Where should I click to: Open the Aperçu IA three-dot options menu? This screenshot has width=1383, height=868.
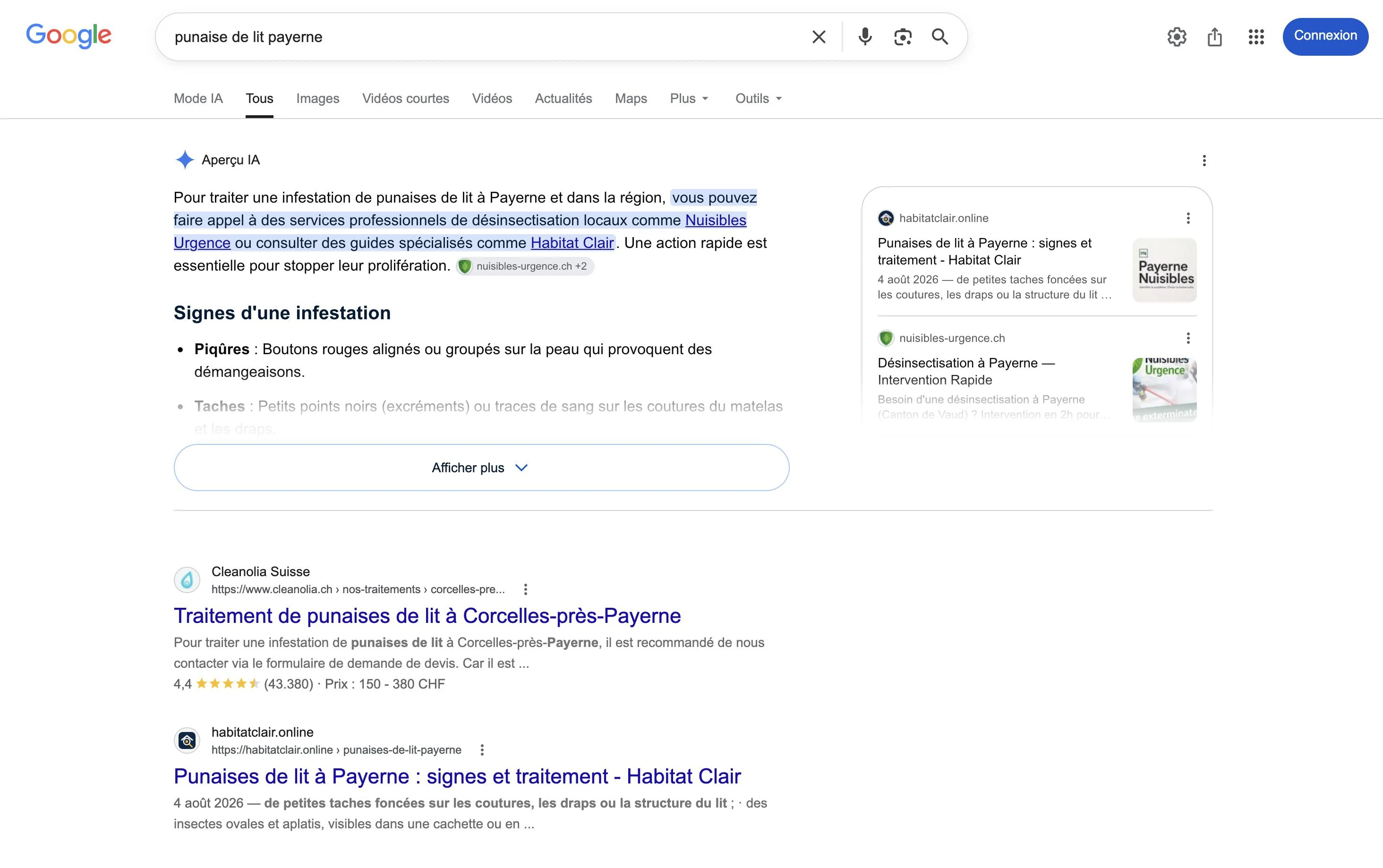(1204, 161)
